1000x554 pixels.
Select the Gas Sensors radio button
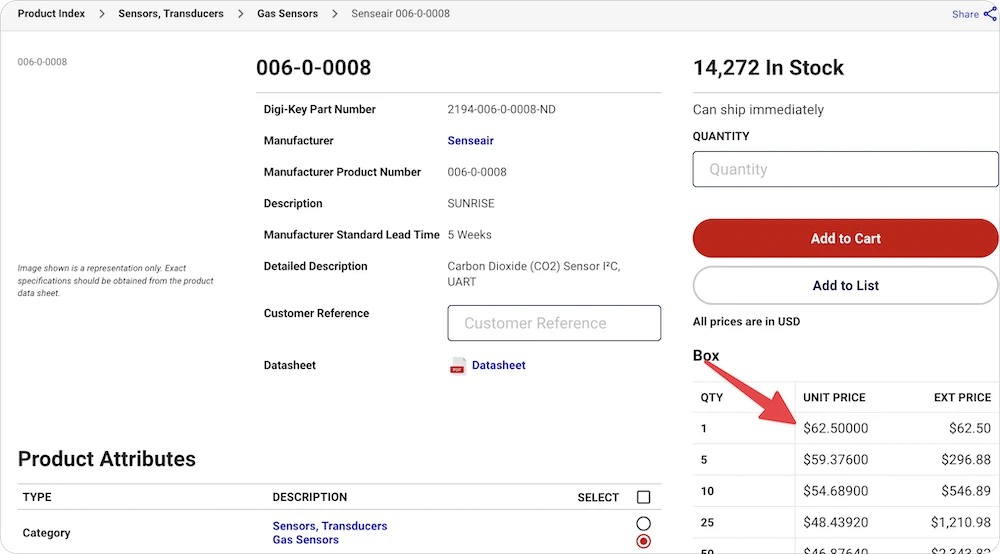[x=643, y=541]
